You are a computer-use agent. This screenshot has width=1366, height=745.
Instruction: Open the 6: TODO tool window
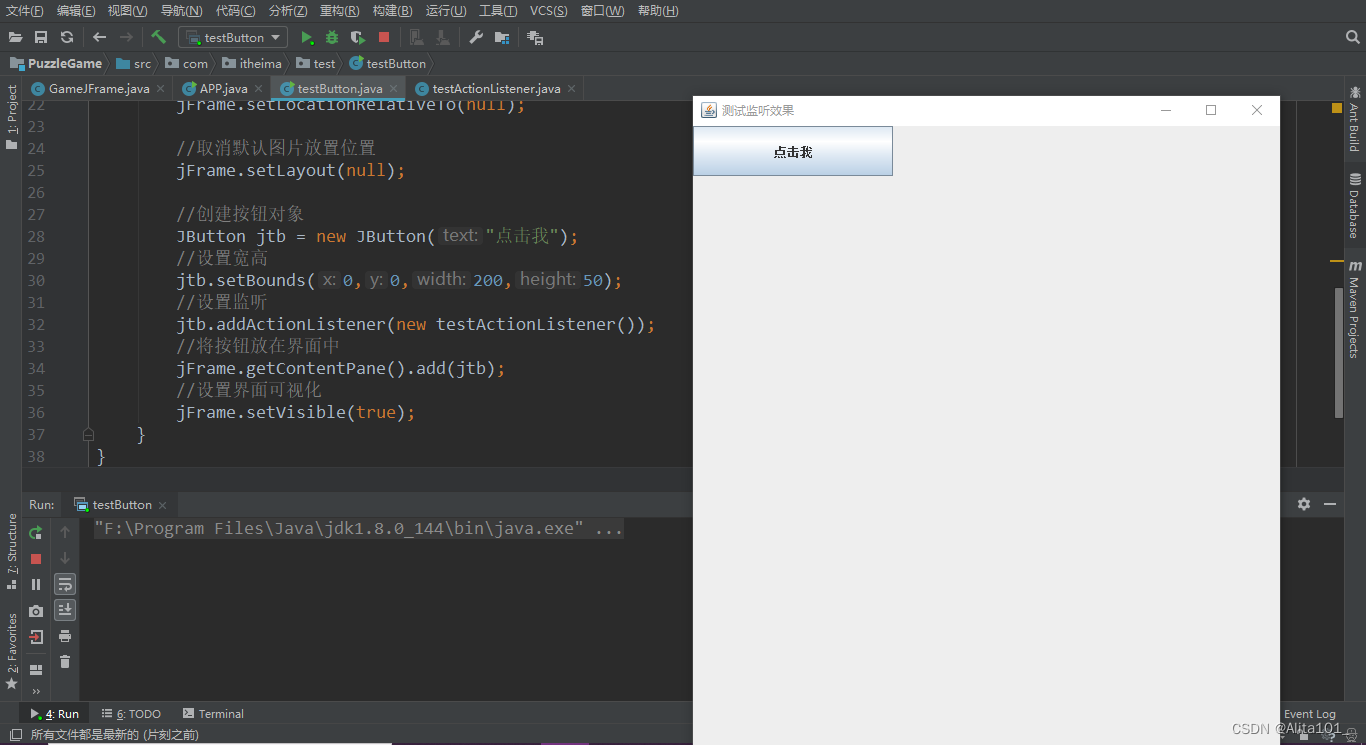coord(131,714)
